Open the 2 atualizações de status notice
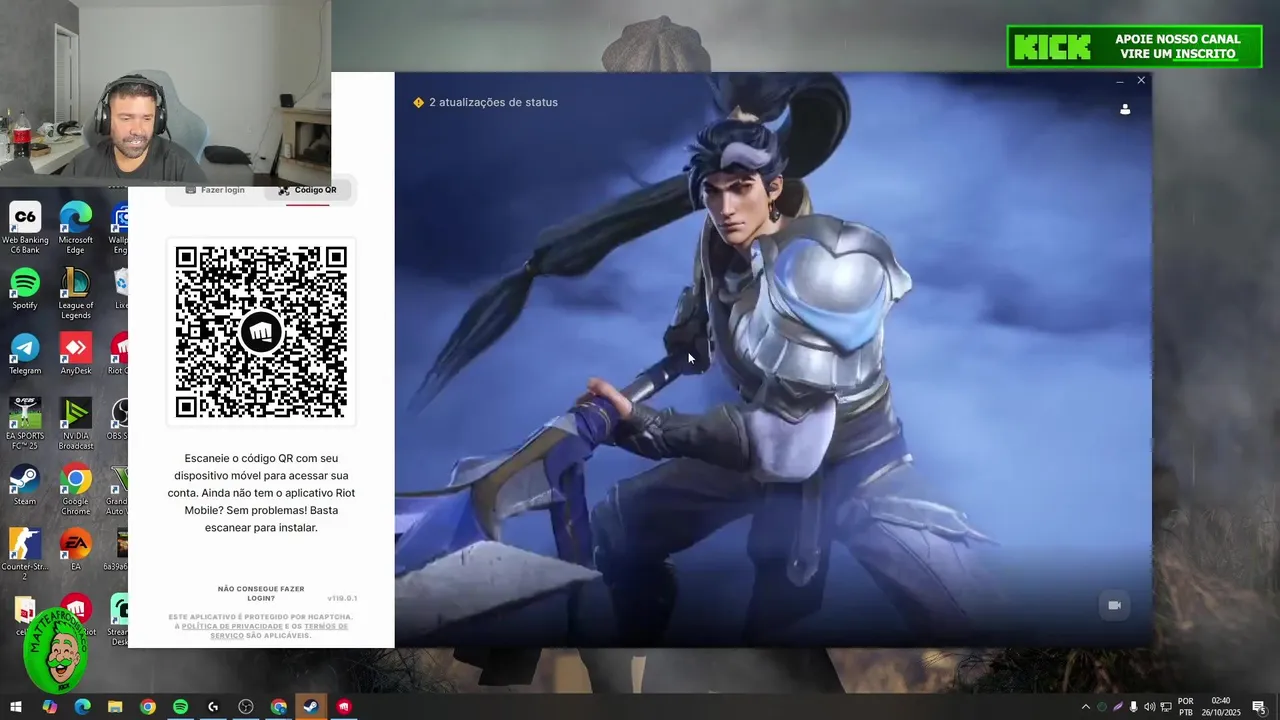This screenshot has width=1280, height=720. click(485, 102)
